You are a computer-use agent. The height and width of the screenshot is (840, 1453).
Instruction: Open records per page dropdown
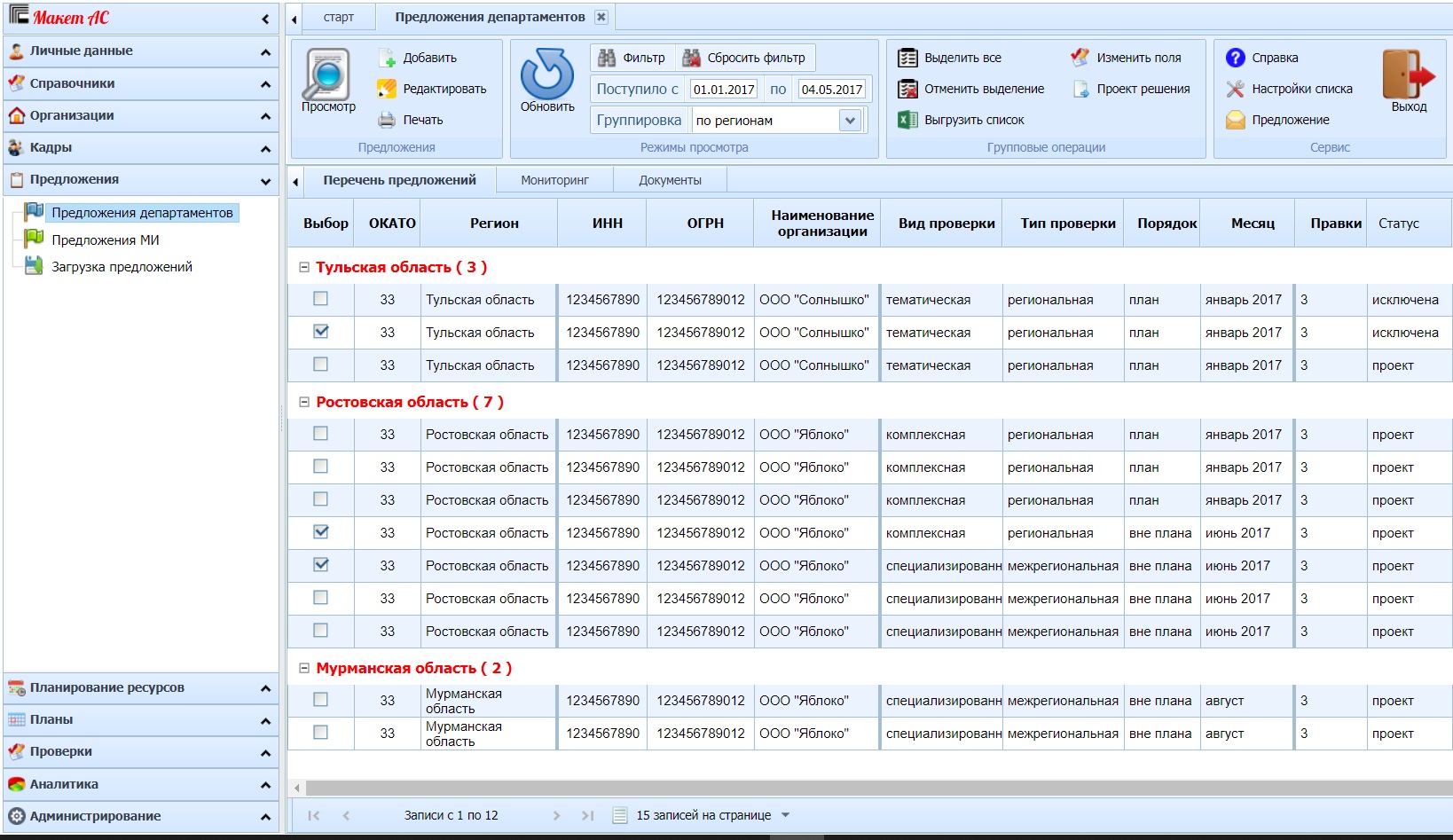click(x=785, y=815)
